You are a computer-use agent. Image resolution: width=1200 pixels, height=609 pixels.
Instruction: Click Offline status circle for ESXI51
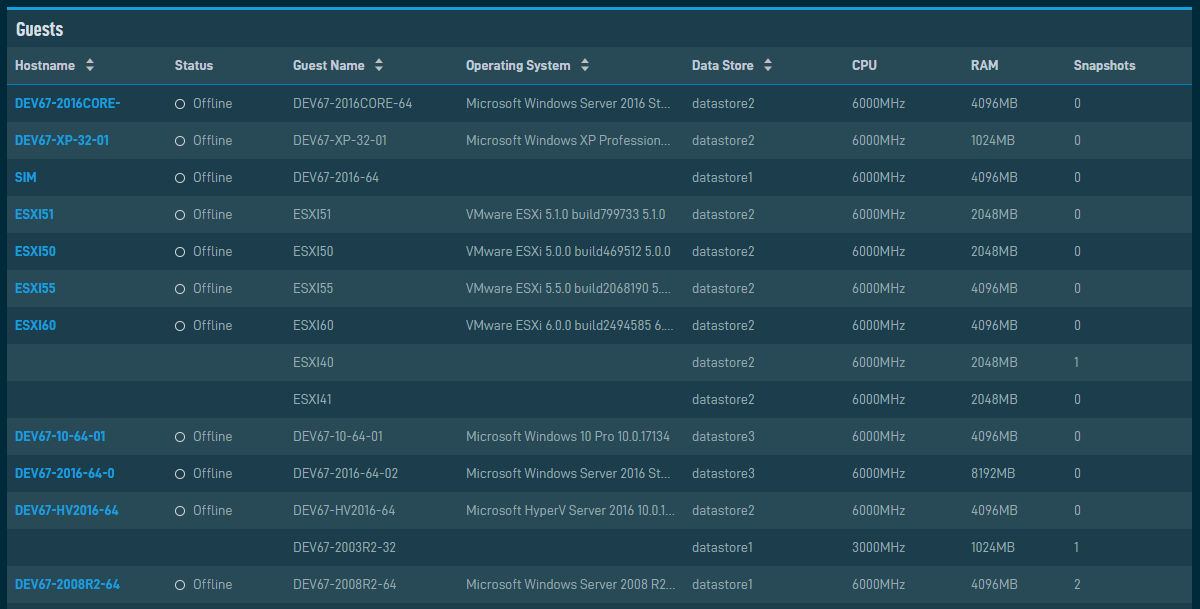pos(180,215)
